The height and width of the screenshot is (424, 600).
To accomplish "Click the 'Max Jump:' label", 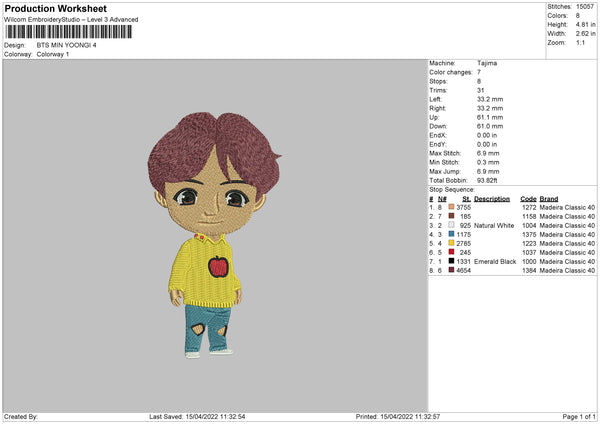I will click(445, 171).
